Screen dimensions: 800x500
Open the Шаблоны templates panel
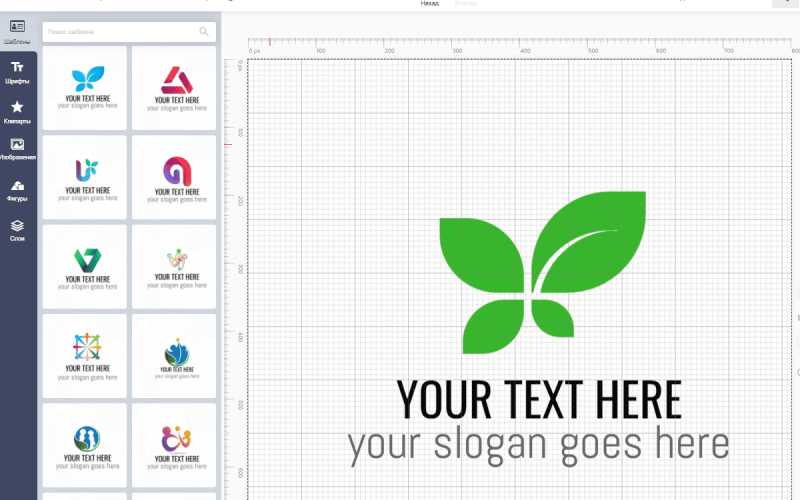point(17,32)
